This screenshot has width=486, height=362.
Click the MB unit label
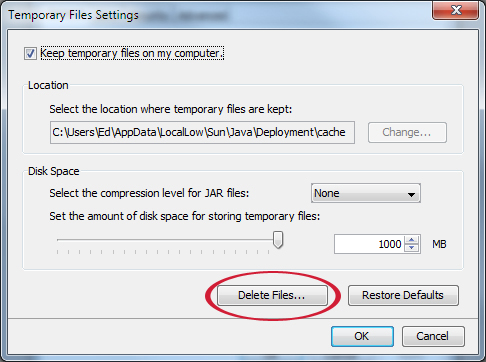(439, 244)
